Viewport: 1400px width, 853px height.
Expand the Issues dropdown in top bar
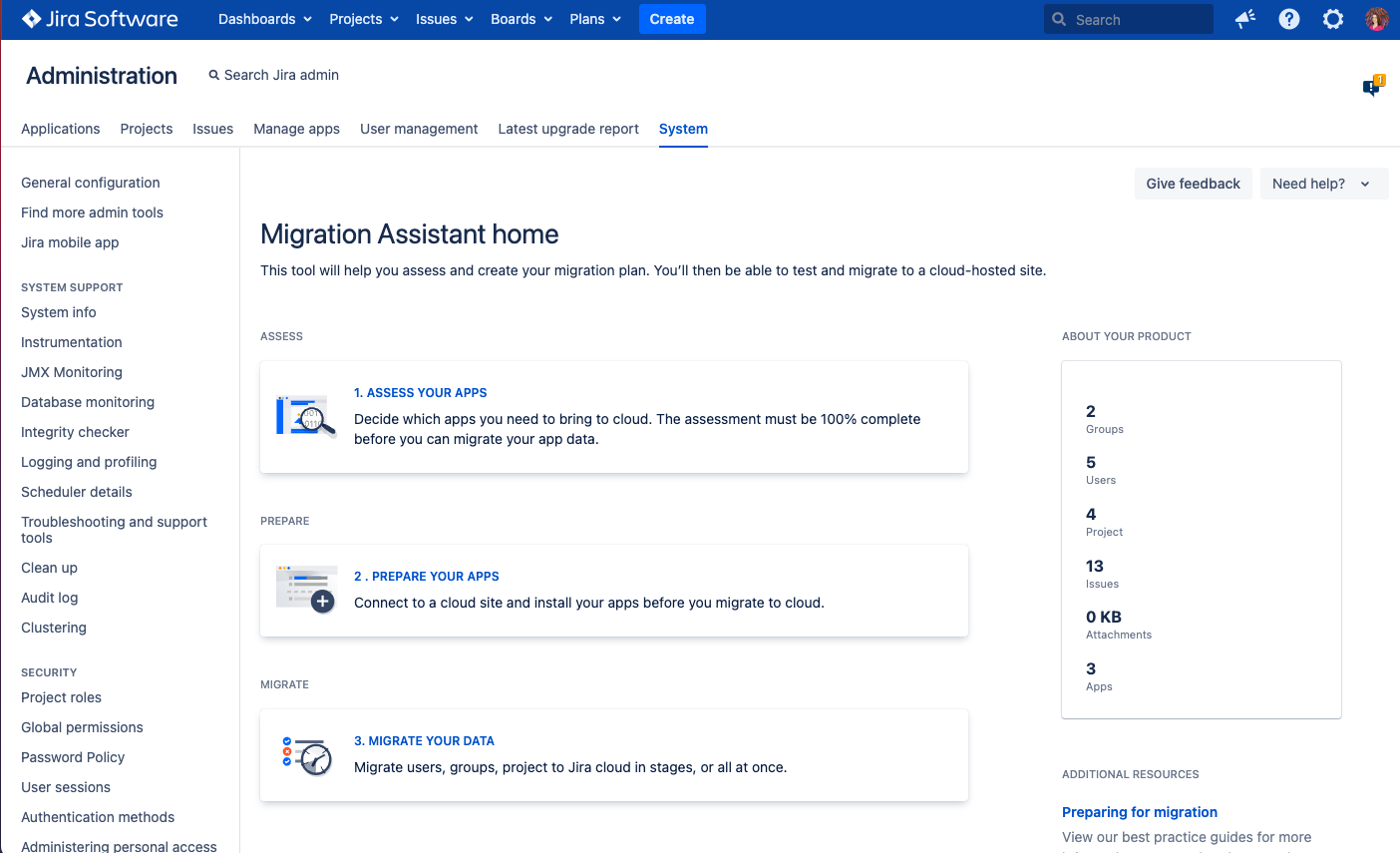click(x=445, y=19)
